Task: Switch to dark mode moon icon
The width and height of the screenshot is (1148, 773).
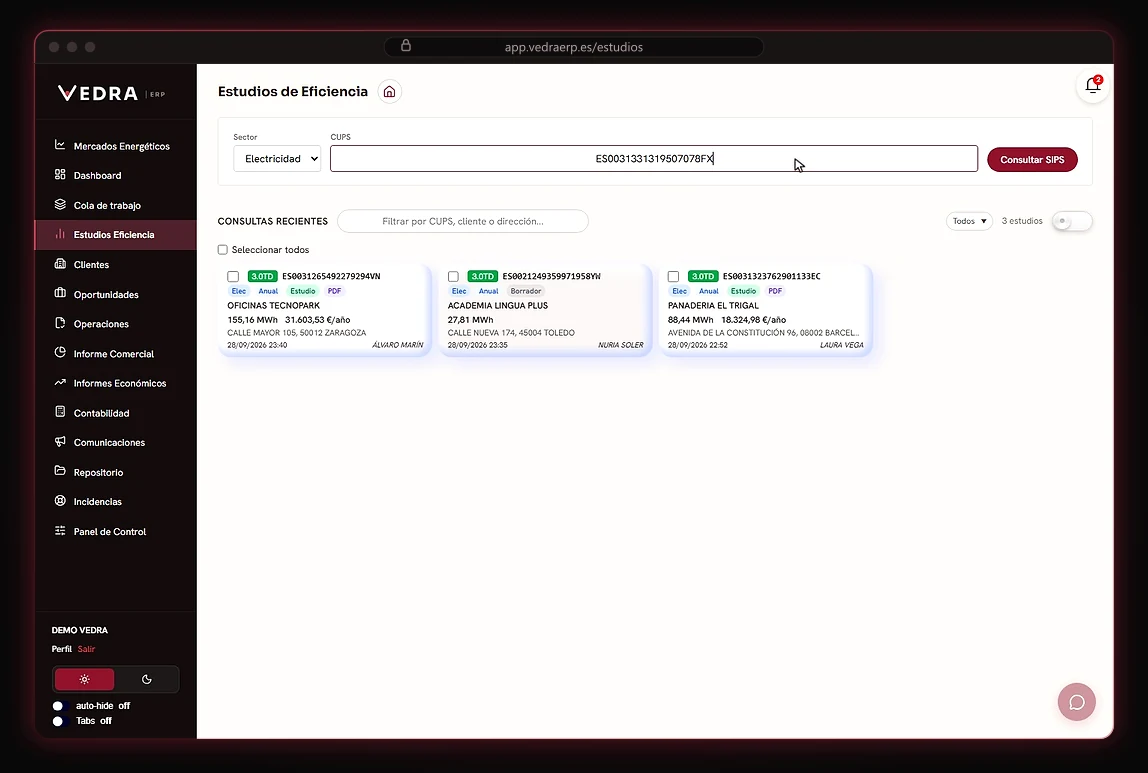Action: pyautogui.click(x=146, y=679)
